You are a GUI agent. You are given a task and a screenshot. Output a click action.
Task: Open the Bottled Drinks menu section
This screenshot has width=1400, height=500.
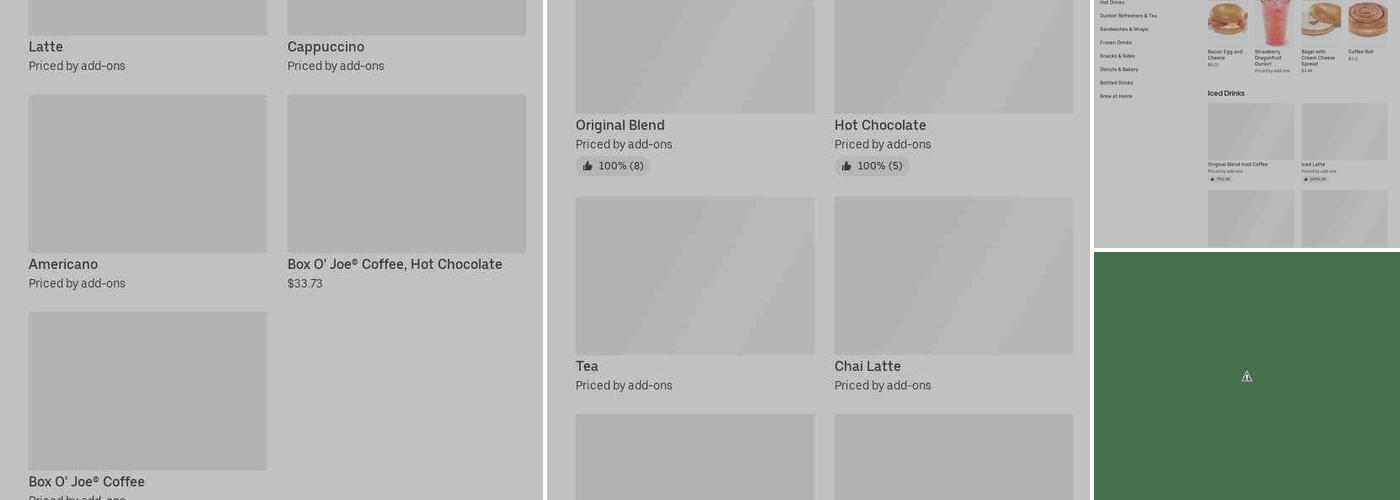point(1116,83)
